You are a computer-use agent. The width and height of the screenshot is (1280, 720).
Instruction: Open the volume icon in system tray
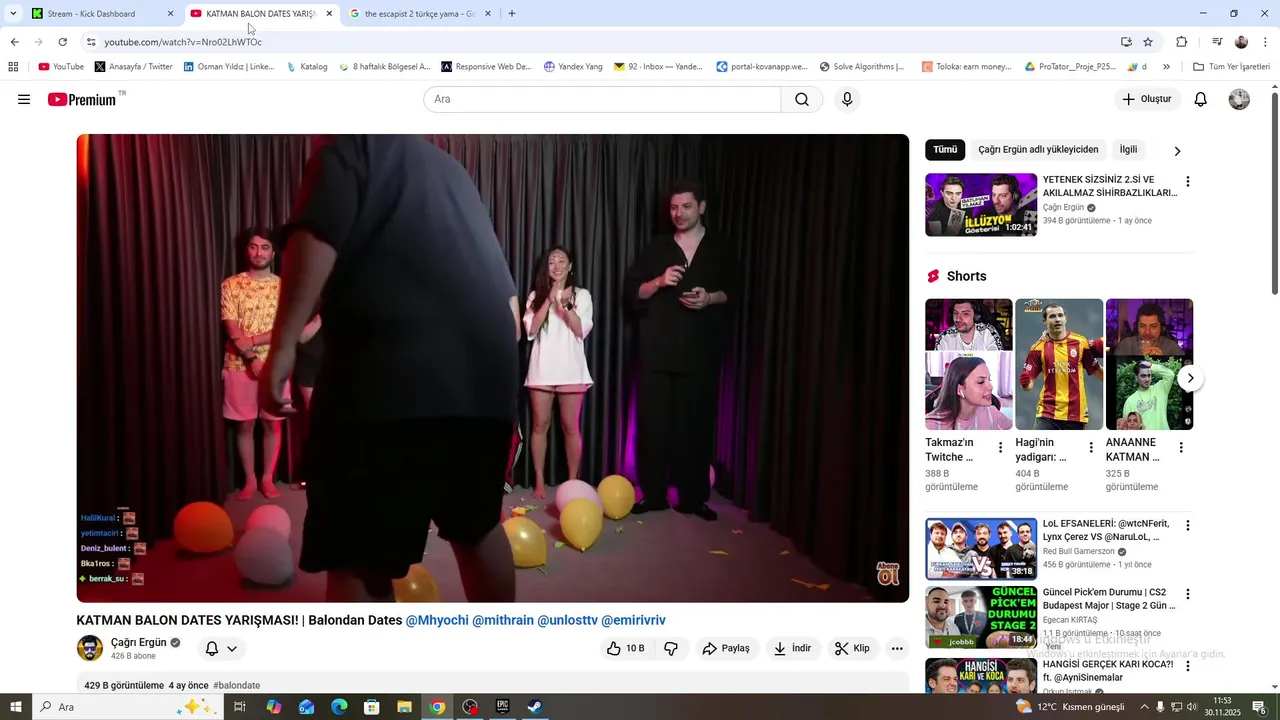1192,707
